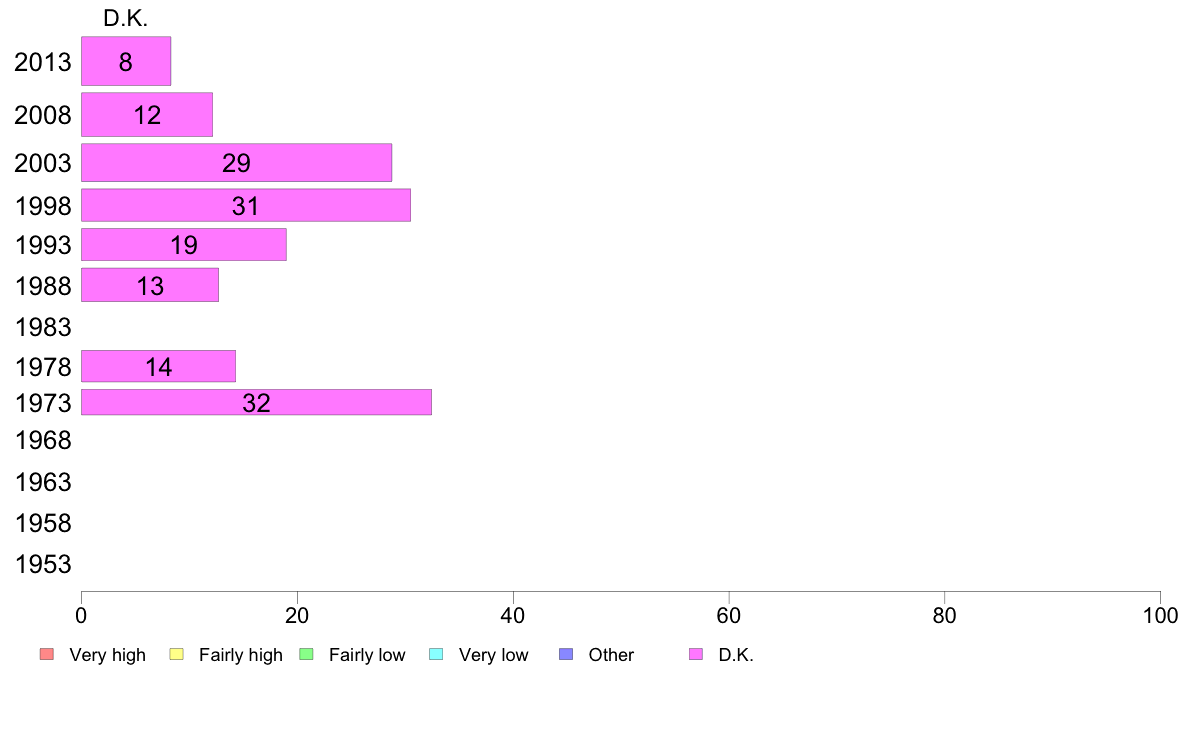Image resolution: width=1188 pixels, height=736 pixels.
Task: Select the 1978 bar showing 14
Action: coord(158,366)
